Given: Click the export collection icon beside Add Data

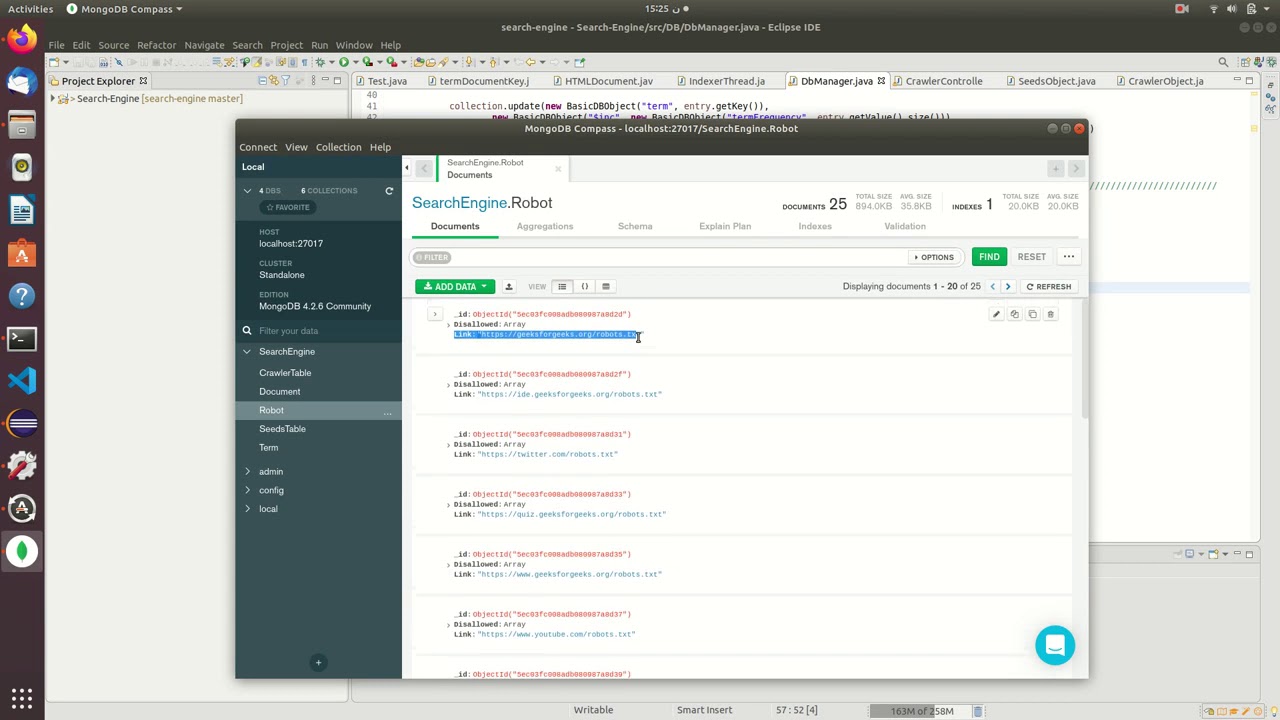Looking at the screenshot, I should (508, 287).
